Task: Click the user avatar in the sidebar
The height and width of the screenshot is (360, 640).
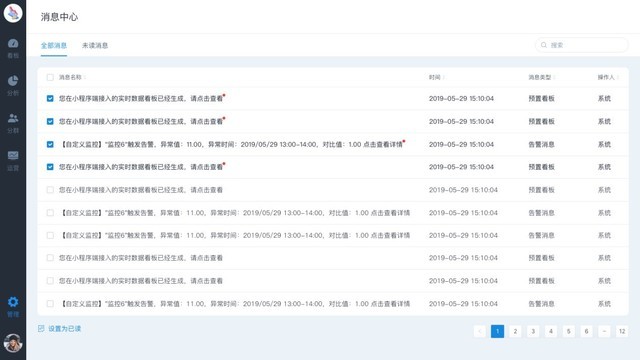Action: [x=13, y=343]
